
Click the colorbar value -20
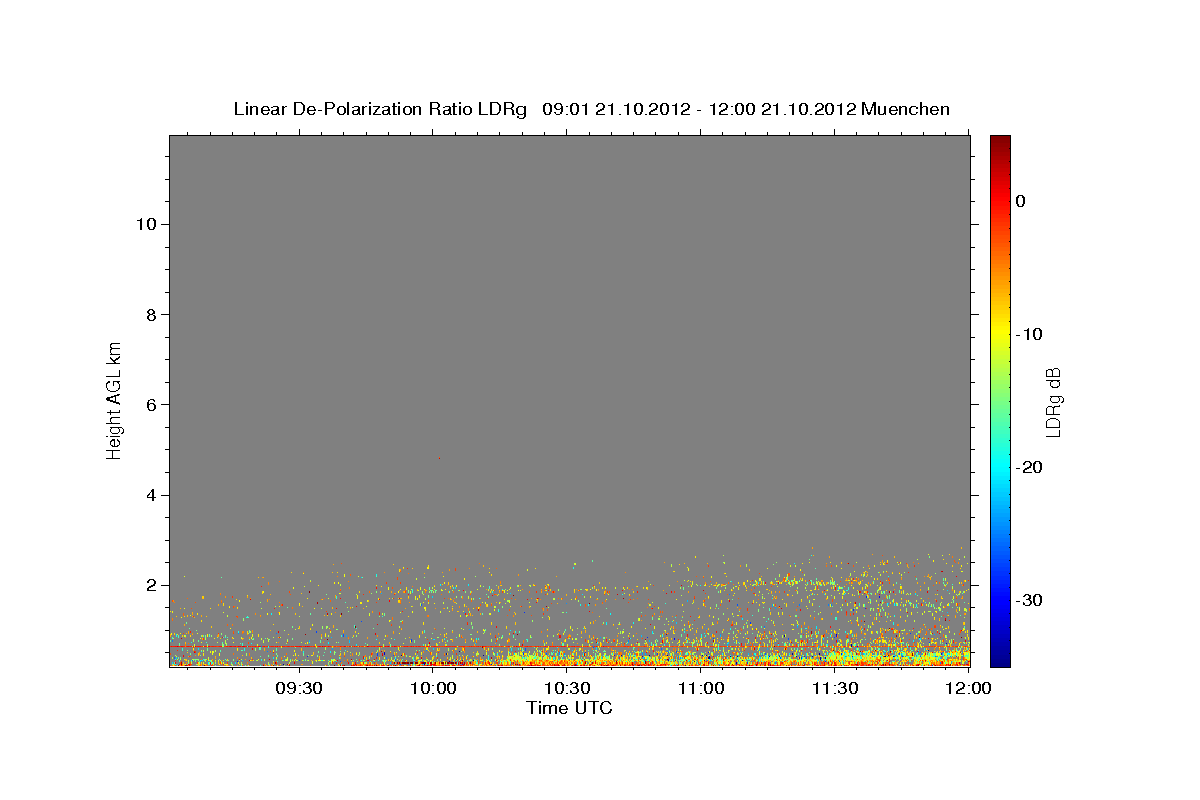point(1030,467)
